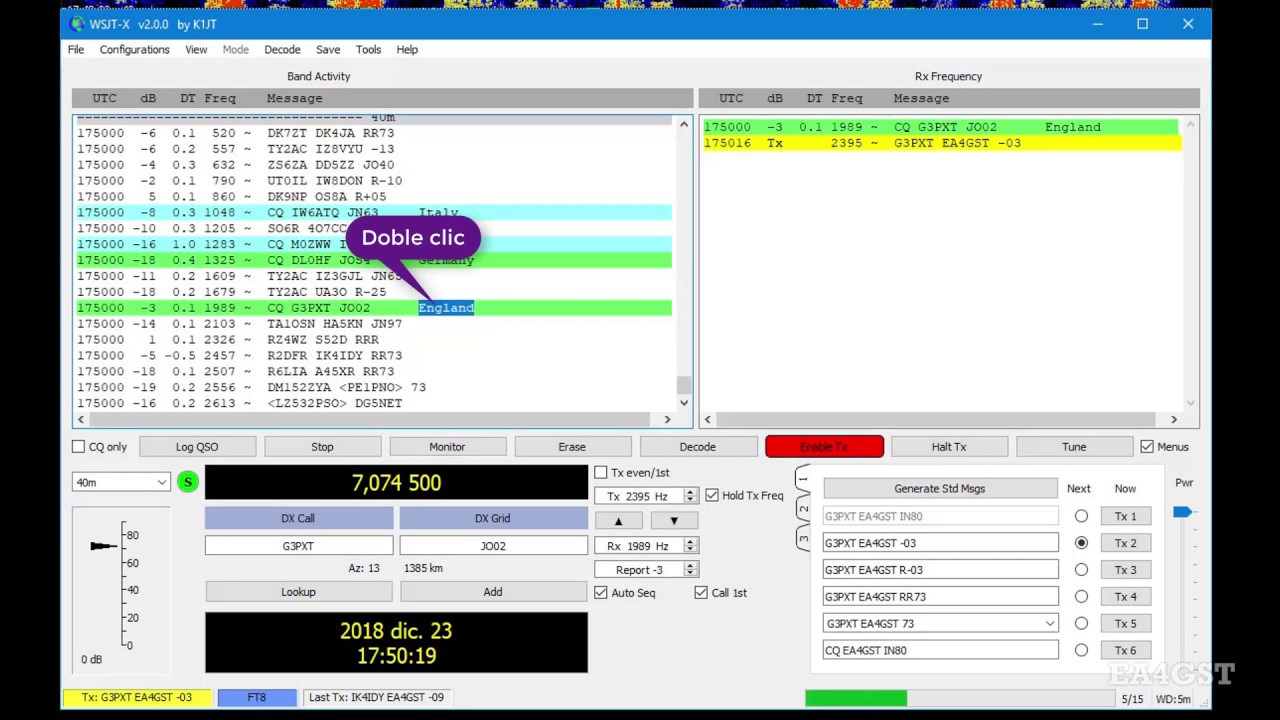Image resolution: width=1280 pixels, height=720 pixels.
Task: Send Tx 2 message now
Action: coord(1126,543)
